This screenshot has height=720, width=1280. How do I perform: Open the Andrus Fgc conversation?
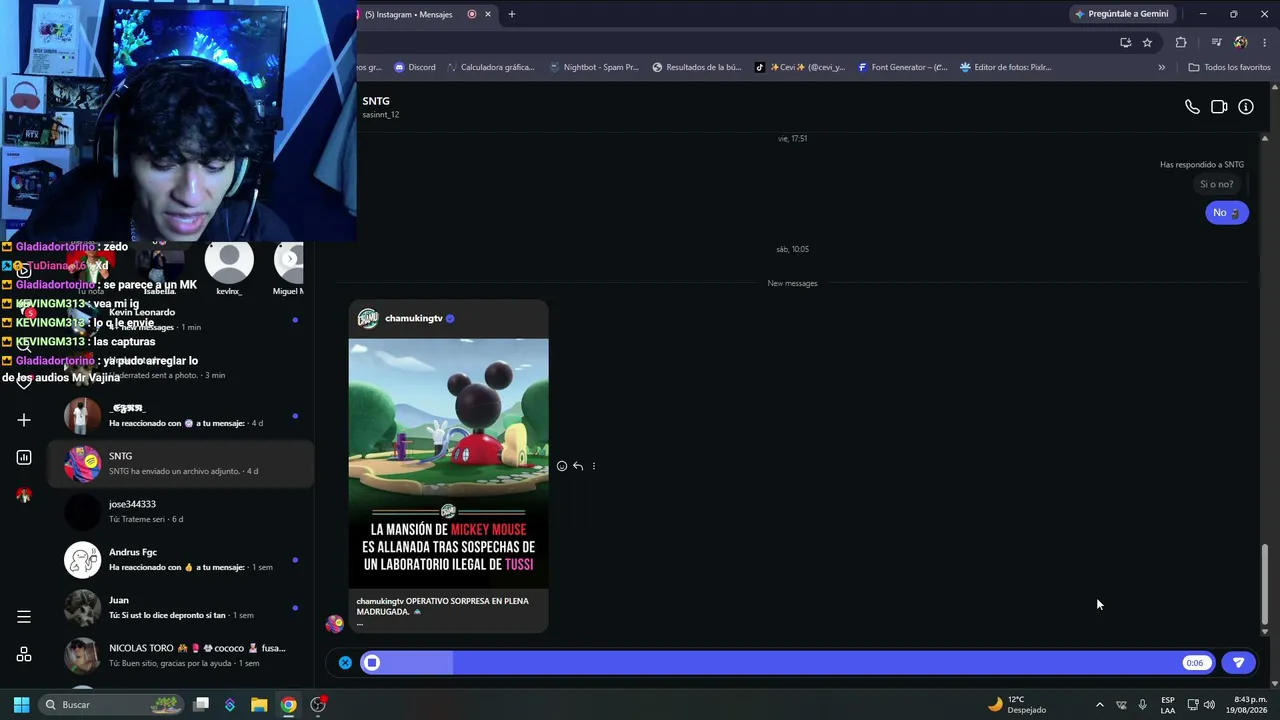(180, 559)
